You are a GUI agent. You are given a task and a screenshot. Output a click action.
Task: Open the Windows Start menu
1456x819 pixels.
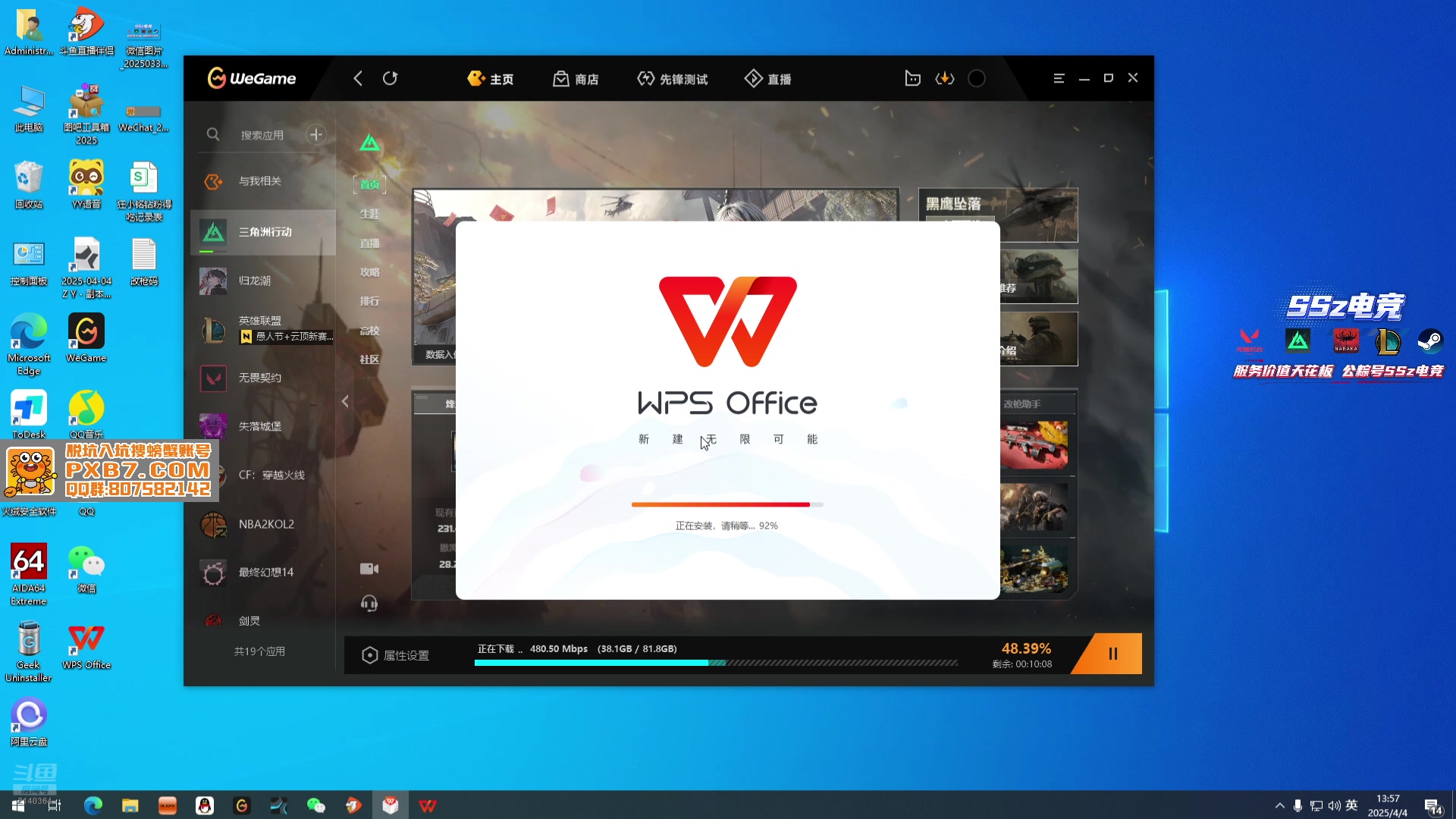pos(18,805)
